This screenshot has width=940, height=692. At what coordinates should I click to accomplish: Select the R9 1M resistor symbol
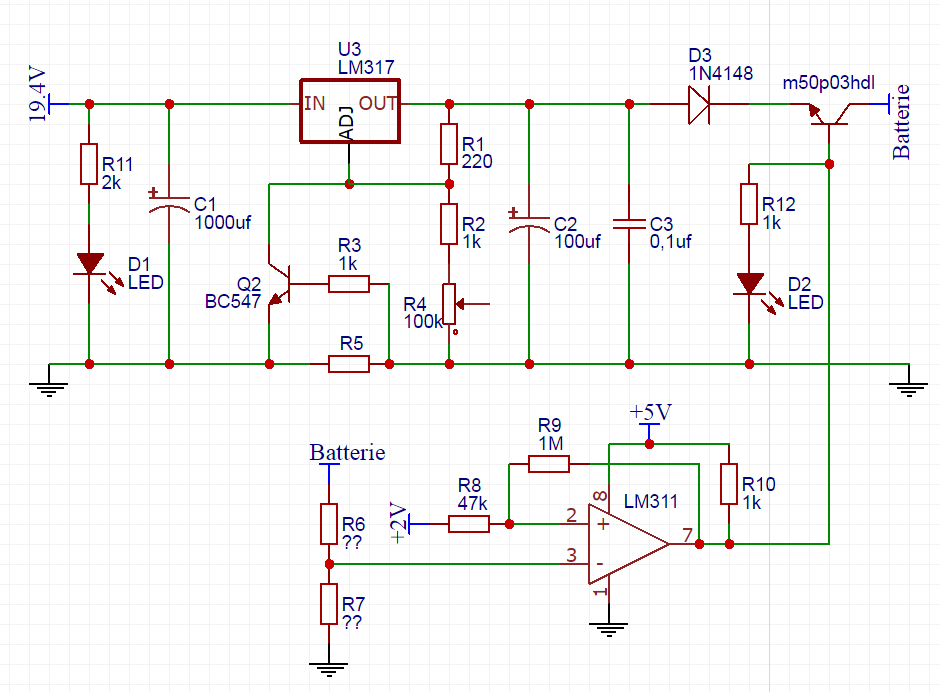tap(549, 464)
